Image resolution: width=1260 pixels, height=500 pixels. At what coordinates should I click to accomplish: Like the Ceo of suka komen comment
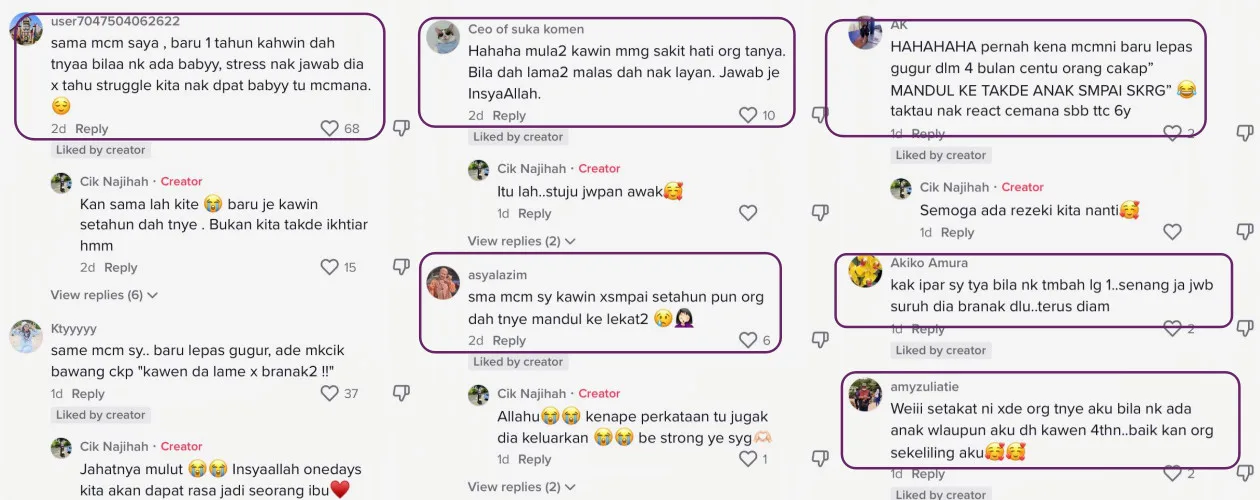click(x=748, y=115)
